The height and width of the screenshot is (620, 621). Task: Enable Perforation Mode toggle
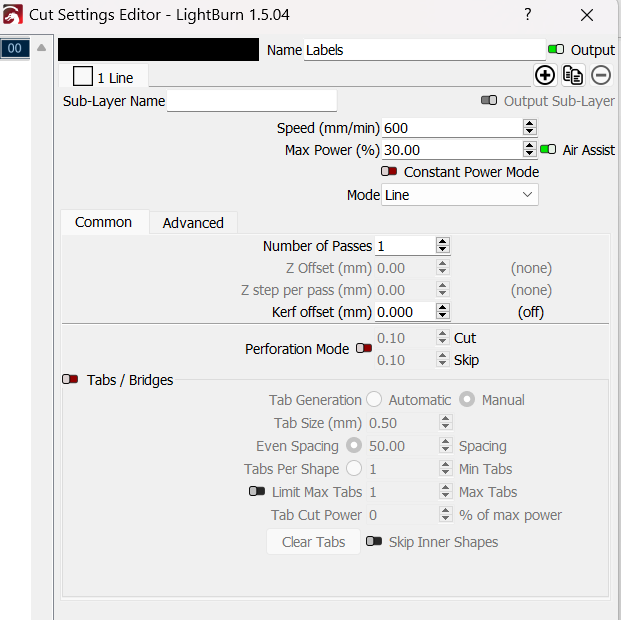(363, 349)
